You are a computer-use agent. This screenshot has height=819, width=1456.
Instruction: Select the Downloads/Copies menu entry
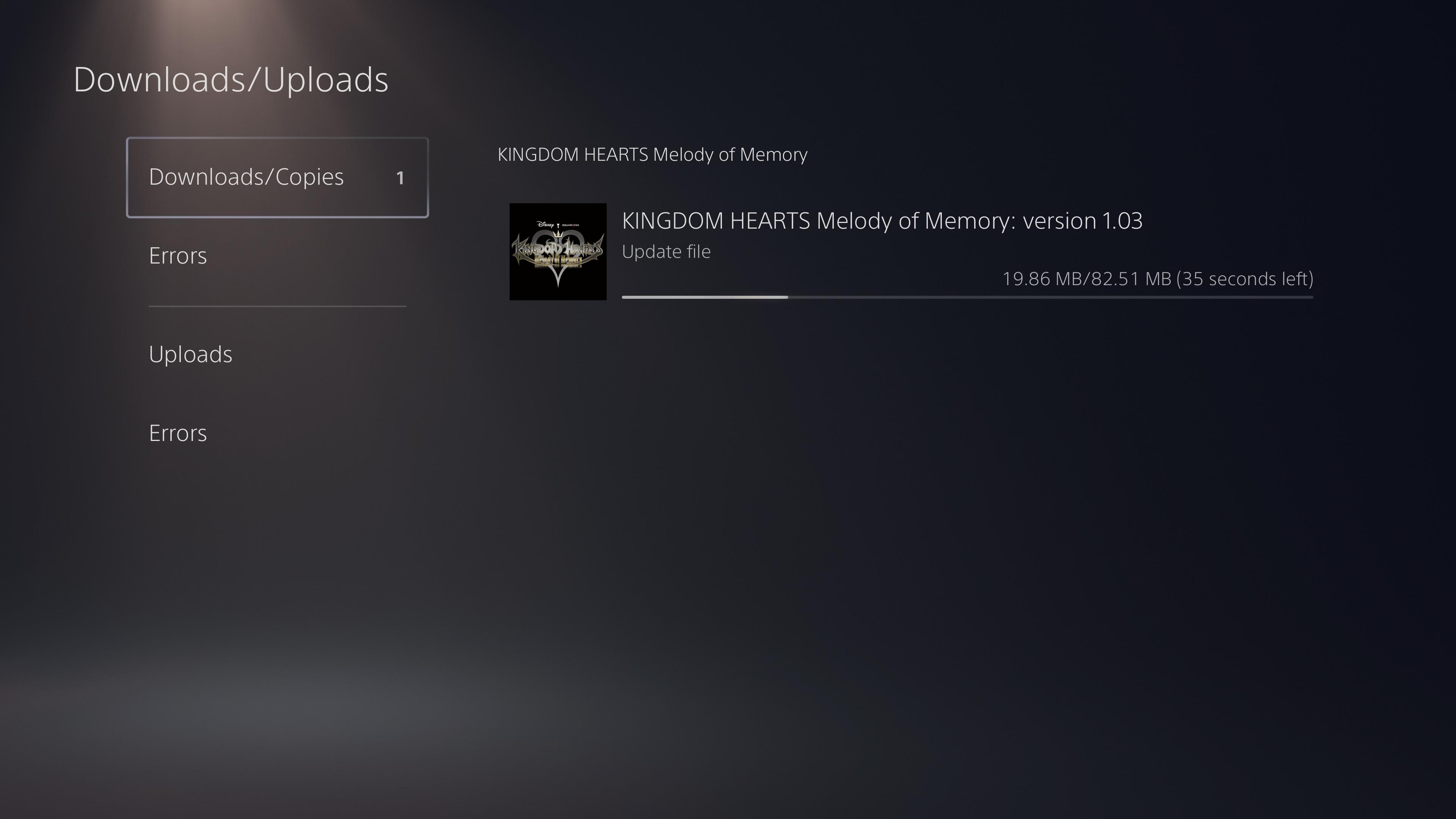tap(277, 177)
